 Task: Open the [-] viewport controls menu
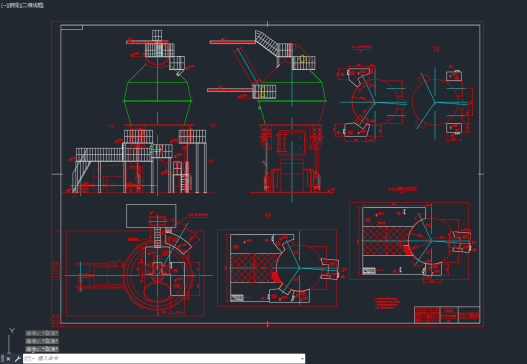pyautogui.click(x=3, y=5)
